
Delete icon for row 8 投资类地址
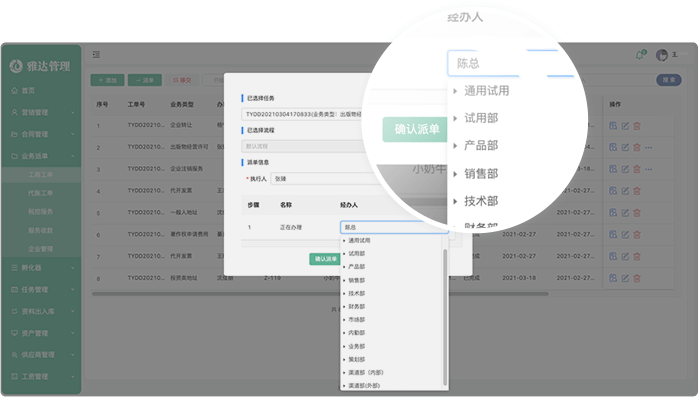[637, 278]
